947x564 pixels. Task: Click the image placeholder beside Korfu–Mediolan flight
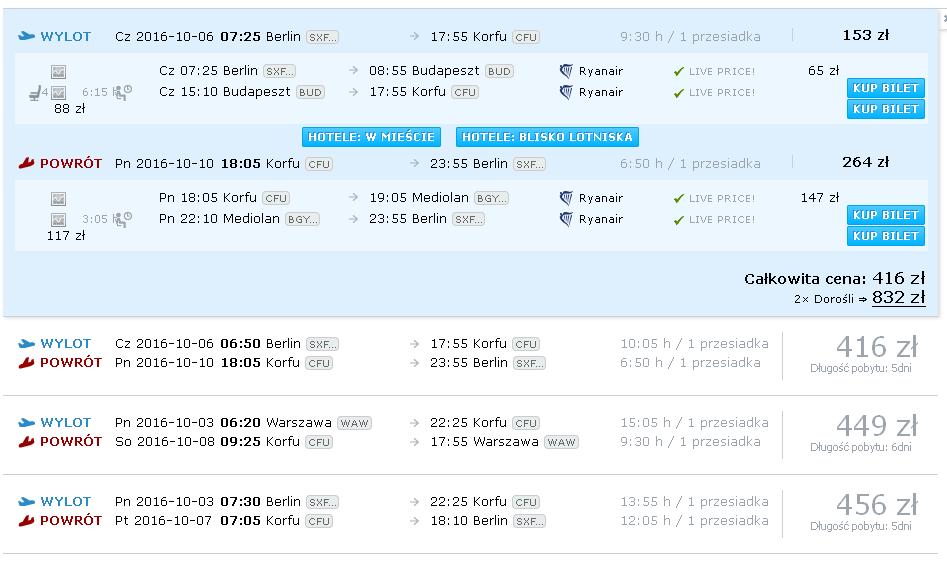click(59, 199)
